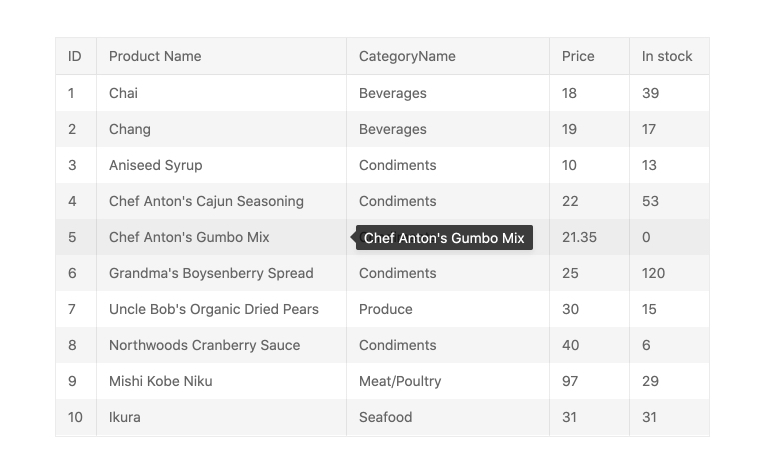Select the Chai product cell
The image size is (770, 473).
pos(124,93)
